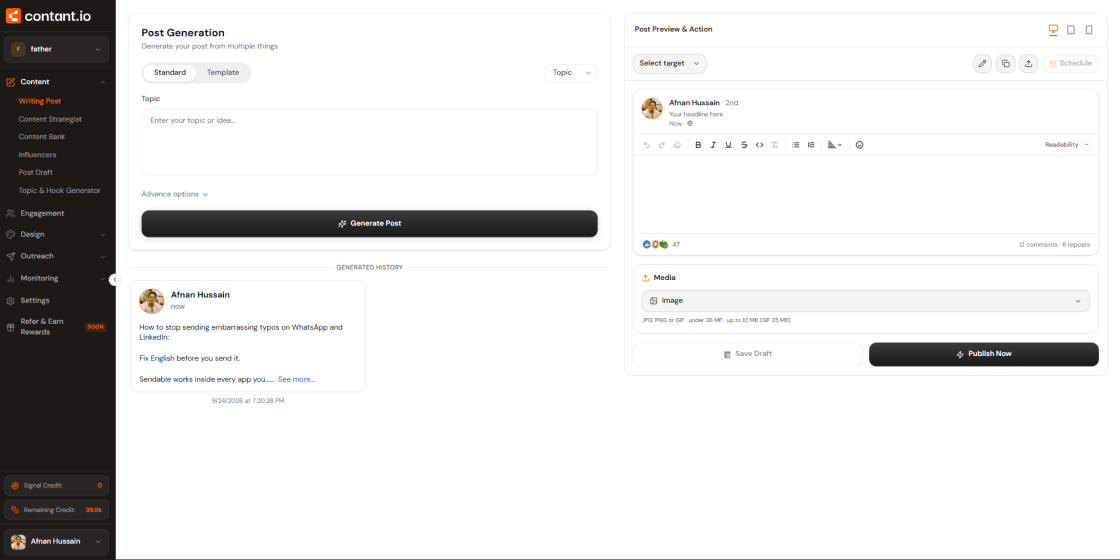
Task: Open the Select target dropdown
Action: 669,64
